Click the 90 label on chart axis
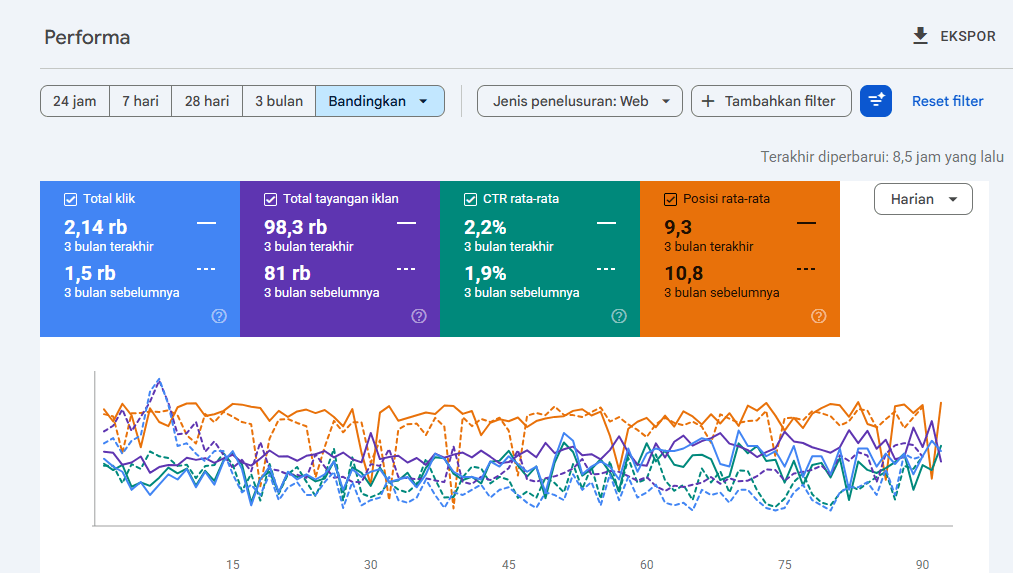Image resolution: width=1013 pixels, height=573 pixels. (923, 565)
